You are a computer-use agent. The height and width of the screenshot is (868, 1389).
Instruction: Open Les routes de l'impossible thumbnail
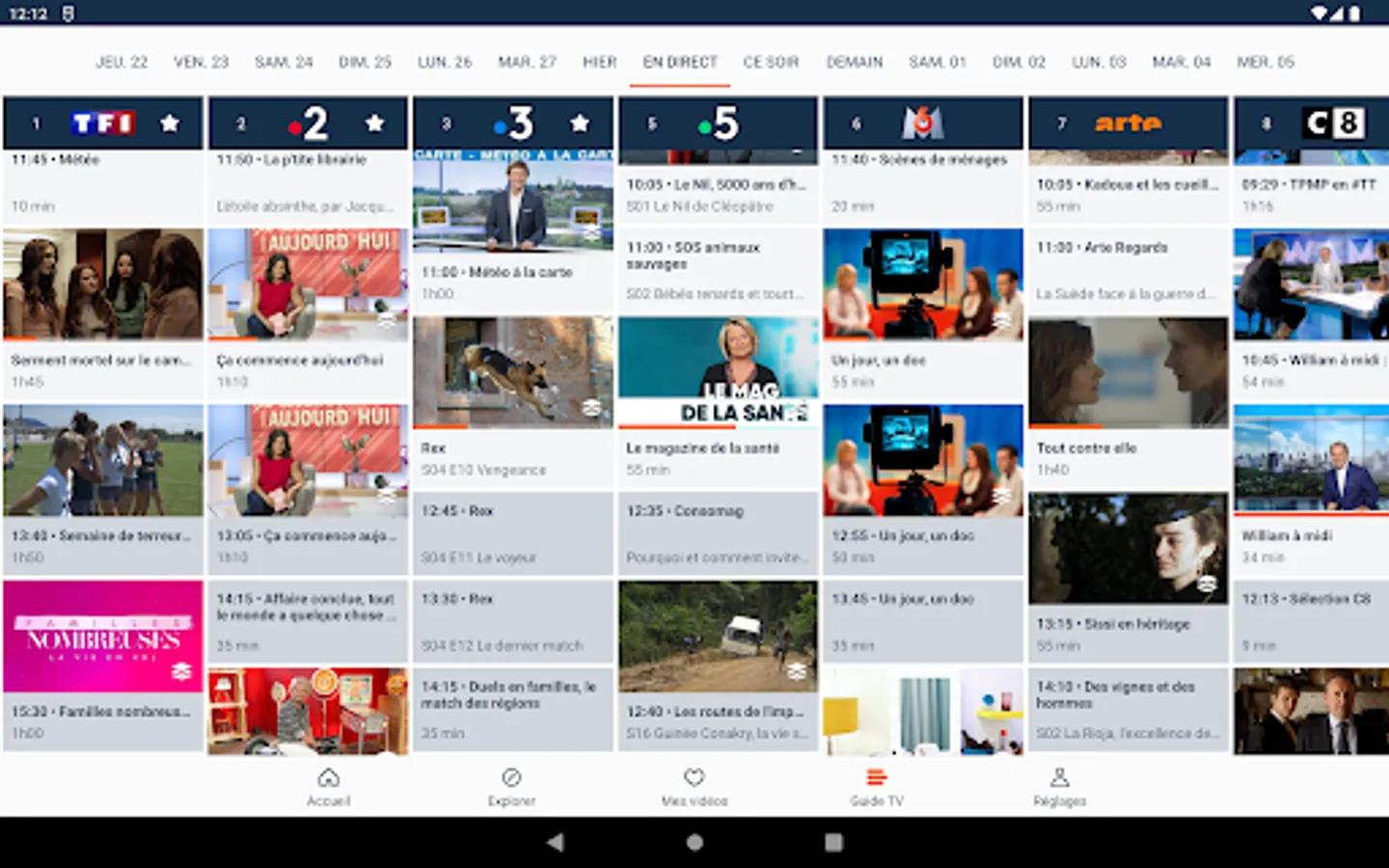(719, 636)
